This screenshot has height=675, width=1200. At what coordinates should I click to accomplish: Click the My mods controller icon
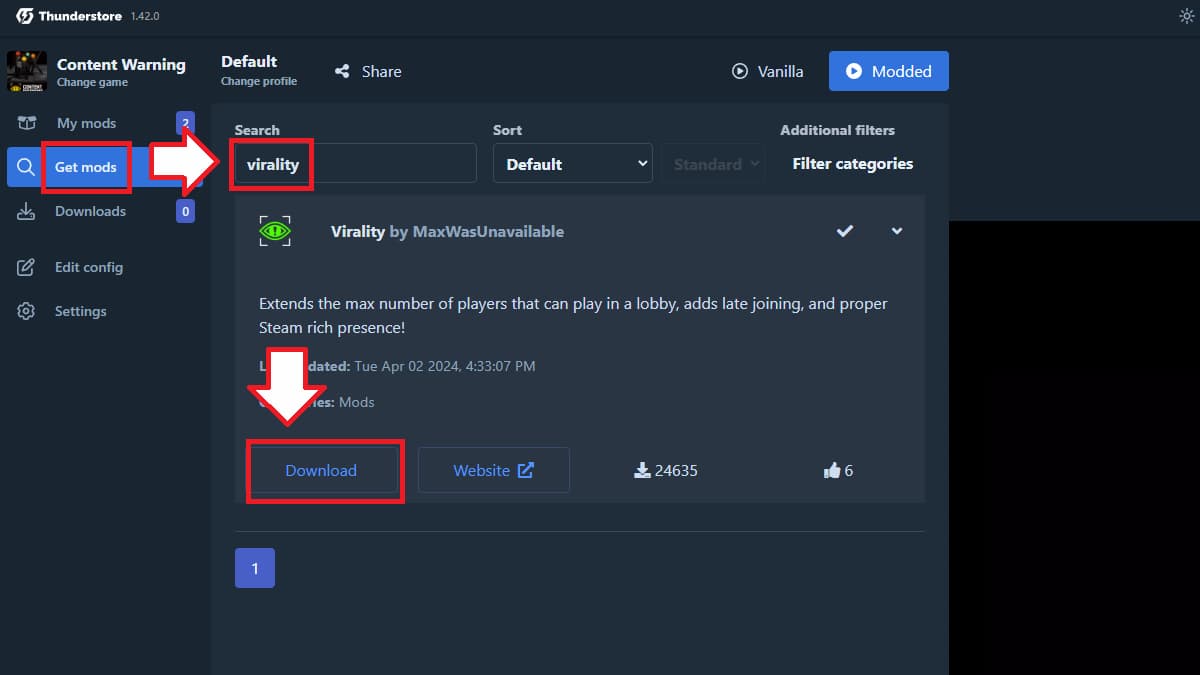tap(25, 123)
